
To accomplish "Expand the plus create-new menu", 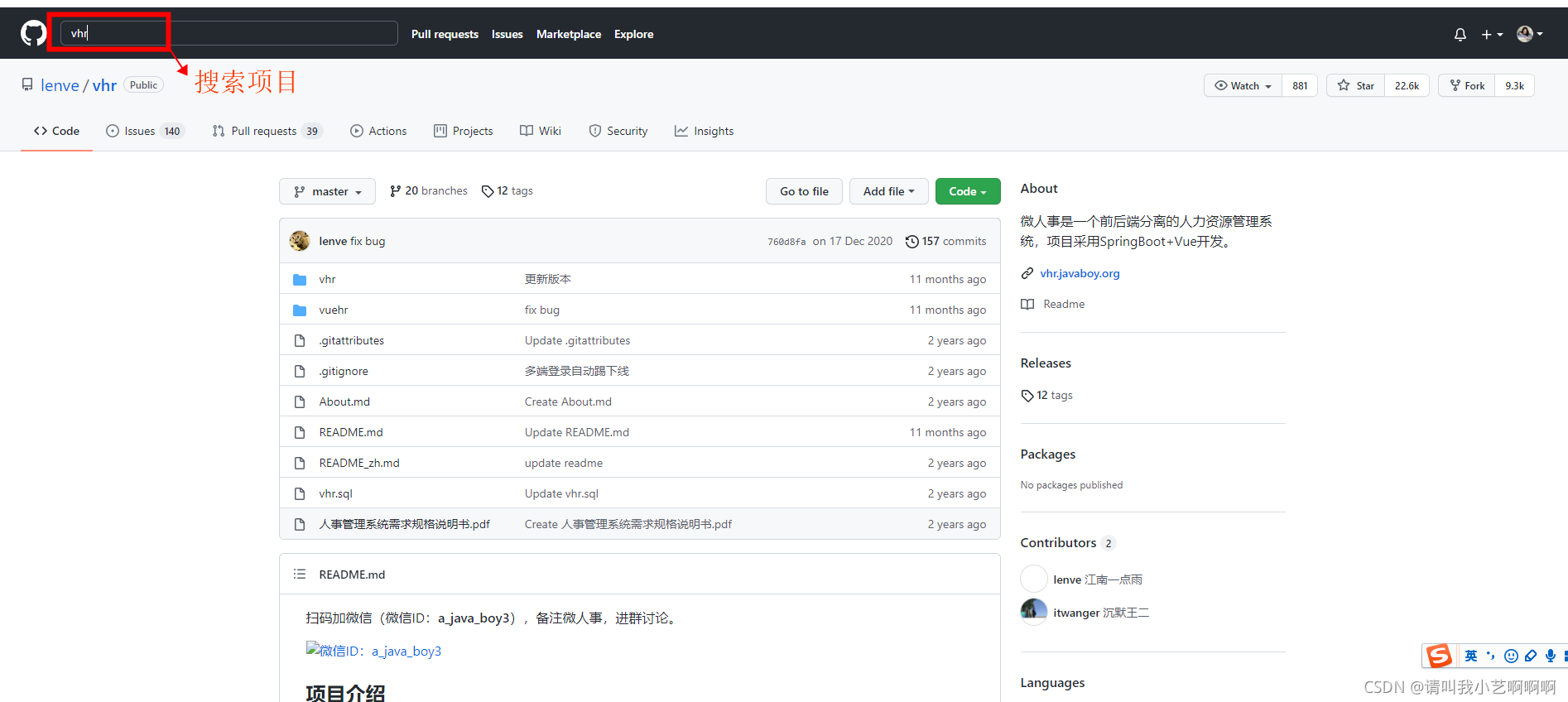I will tap(1492, 34).
